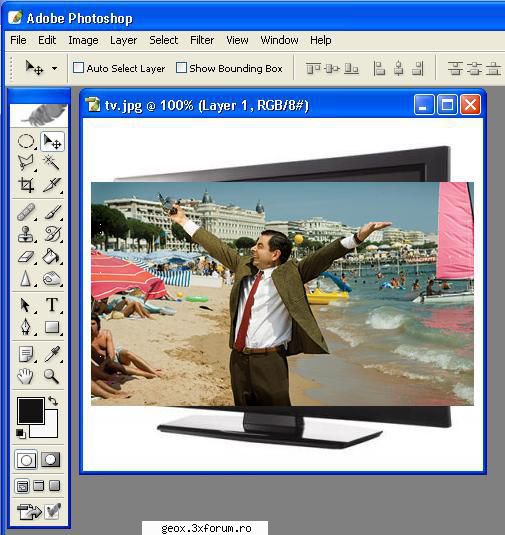
Task: Switch to Standard Screen Mode
Action: 22,486
